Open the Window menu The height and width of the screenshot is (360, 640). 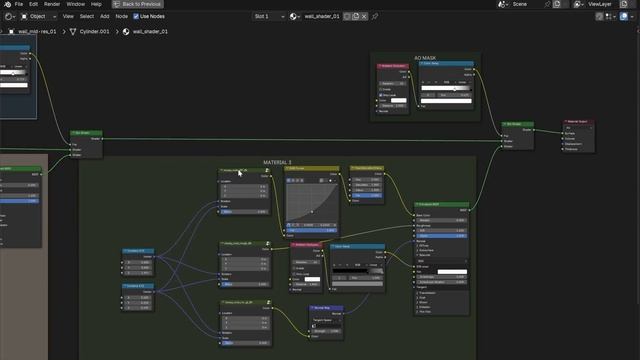point(76,4)
